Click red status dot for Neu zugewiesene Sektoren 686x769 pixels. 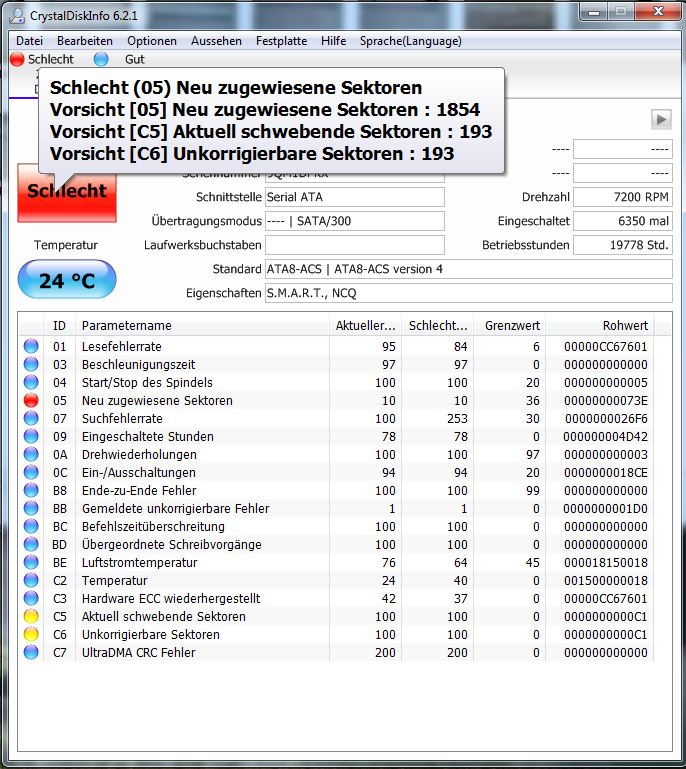tap(31, 400)
